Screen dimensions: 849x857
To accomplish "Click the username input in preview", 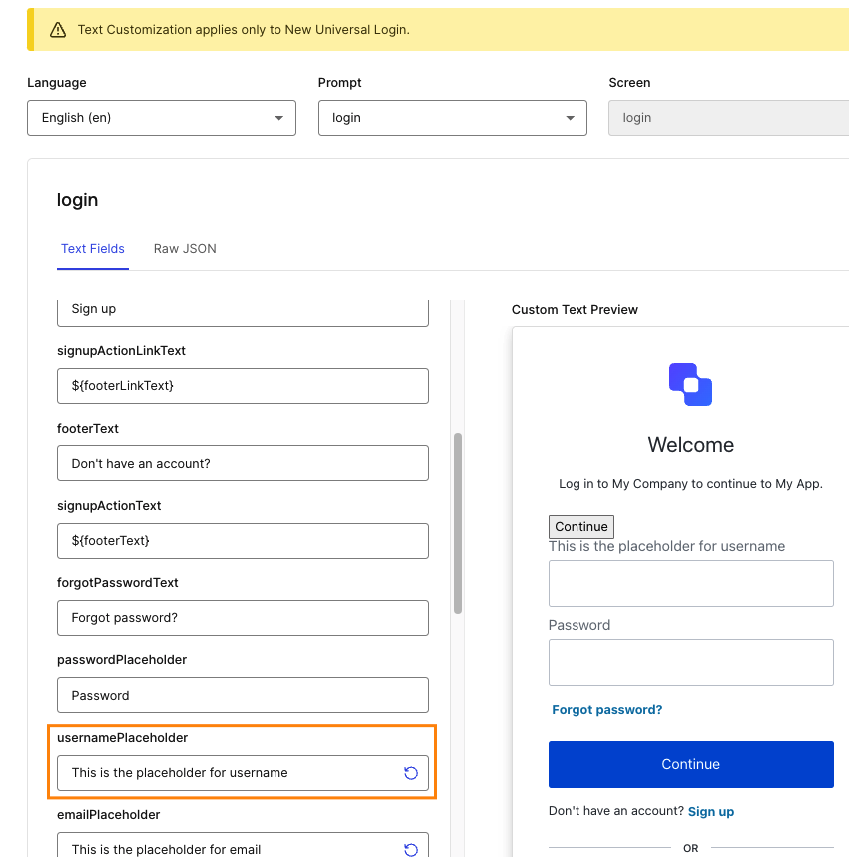I will point(691,583).
